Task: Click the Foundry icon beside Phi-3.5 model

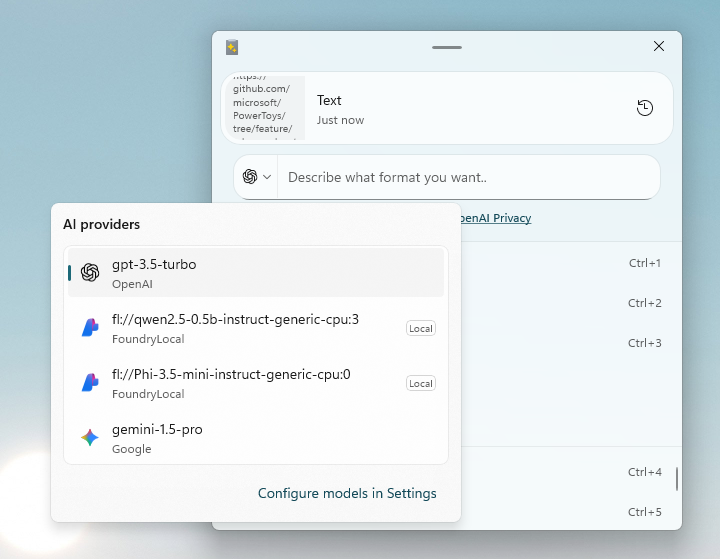Action: pyautogui.click(x=90, y=383)
